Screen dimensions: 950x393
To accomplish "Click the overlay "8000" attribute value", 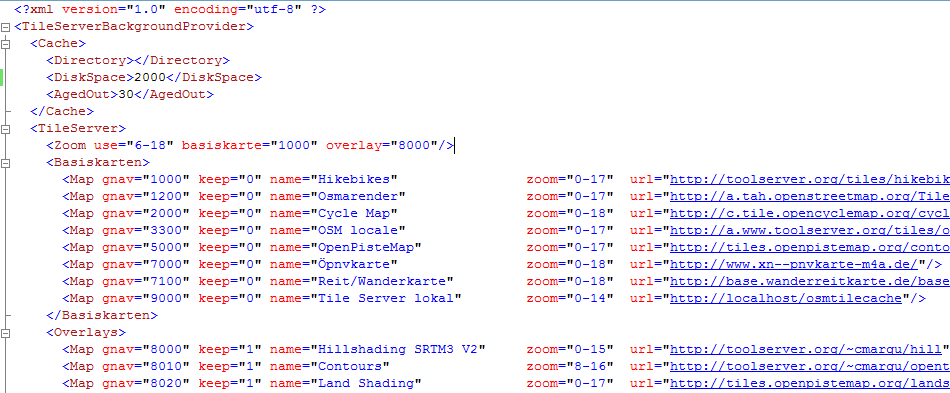I will [411, 145].
